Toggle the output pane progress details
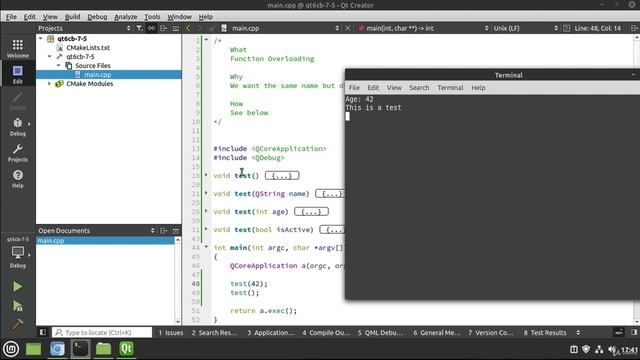Image resolution: width=640 pixels, height=360 pixels. point(619,332)
